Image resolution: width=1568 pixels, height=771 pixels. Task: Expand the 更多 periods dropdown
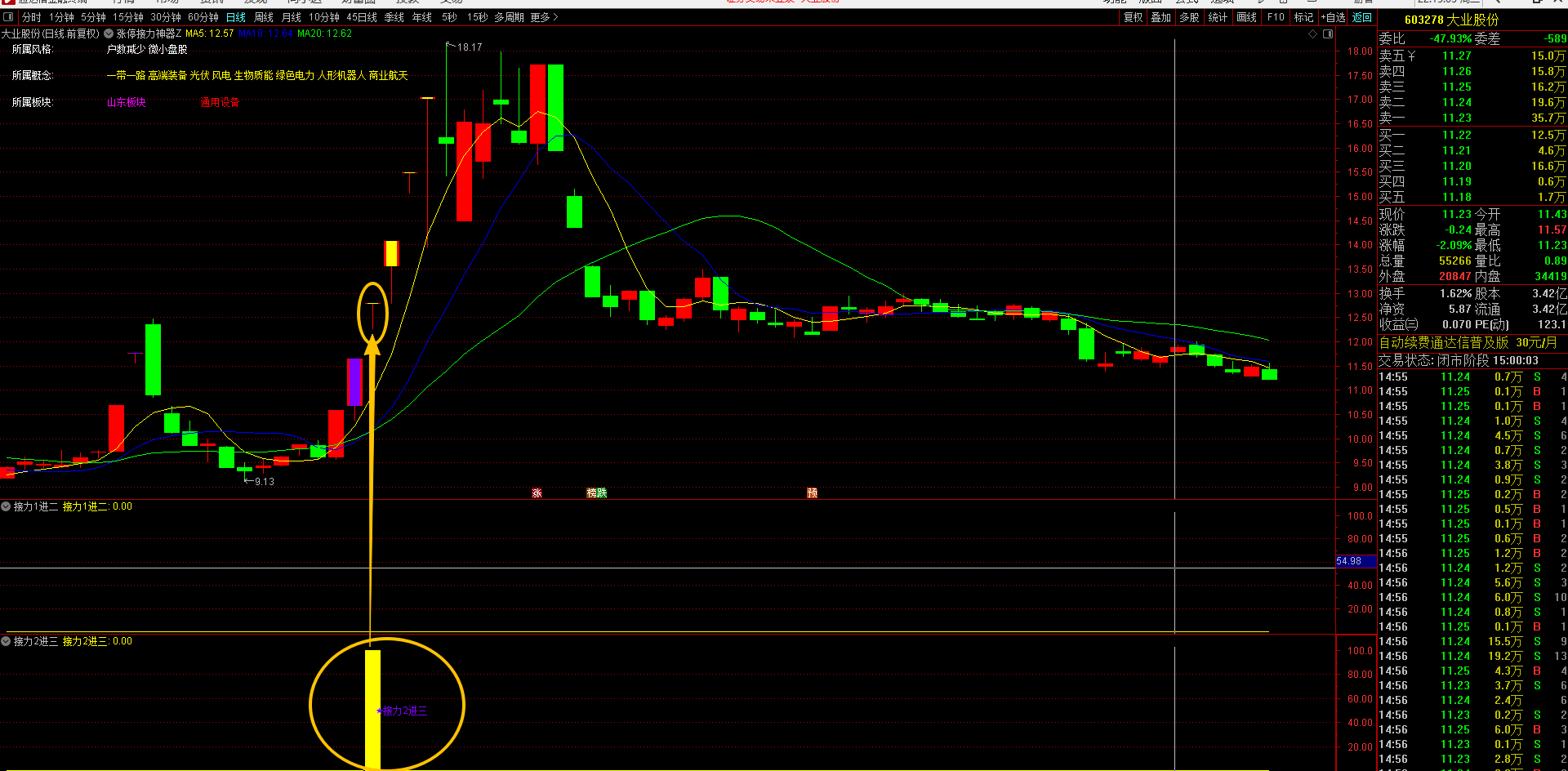click(544, 17)
